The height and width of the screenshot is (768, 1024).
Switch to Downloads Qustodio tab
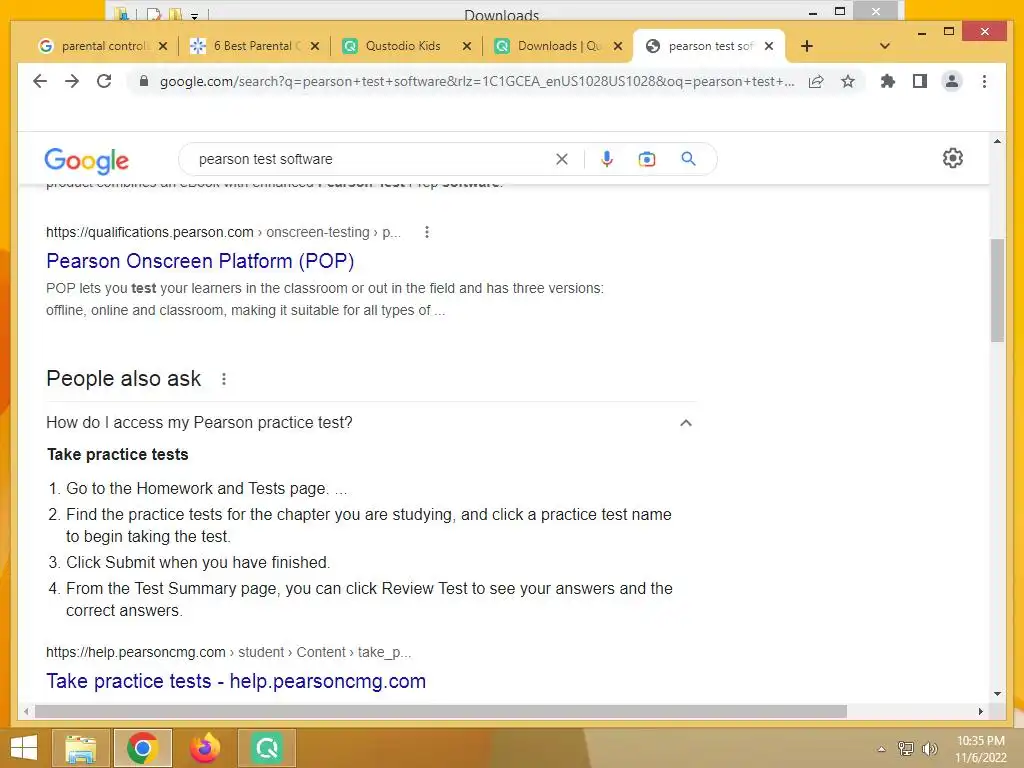click(x=555, y=46)
